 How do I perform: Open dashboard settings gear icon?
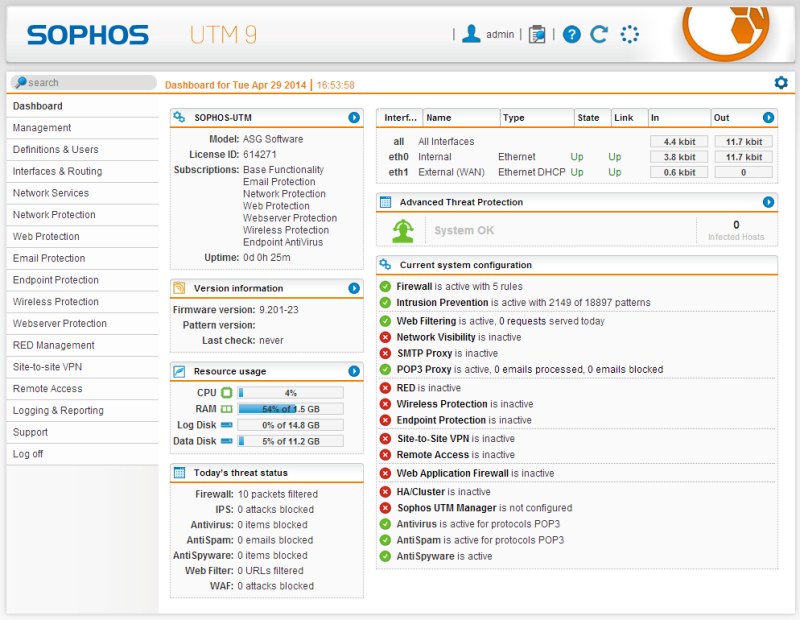781,83
